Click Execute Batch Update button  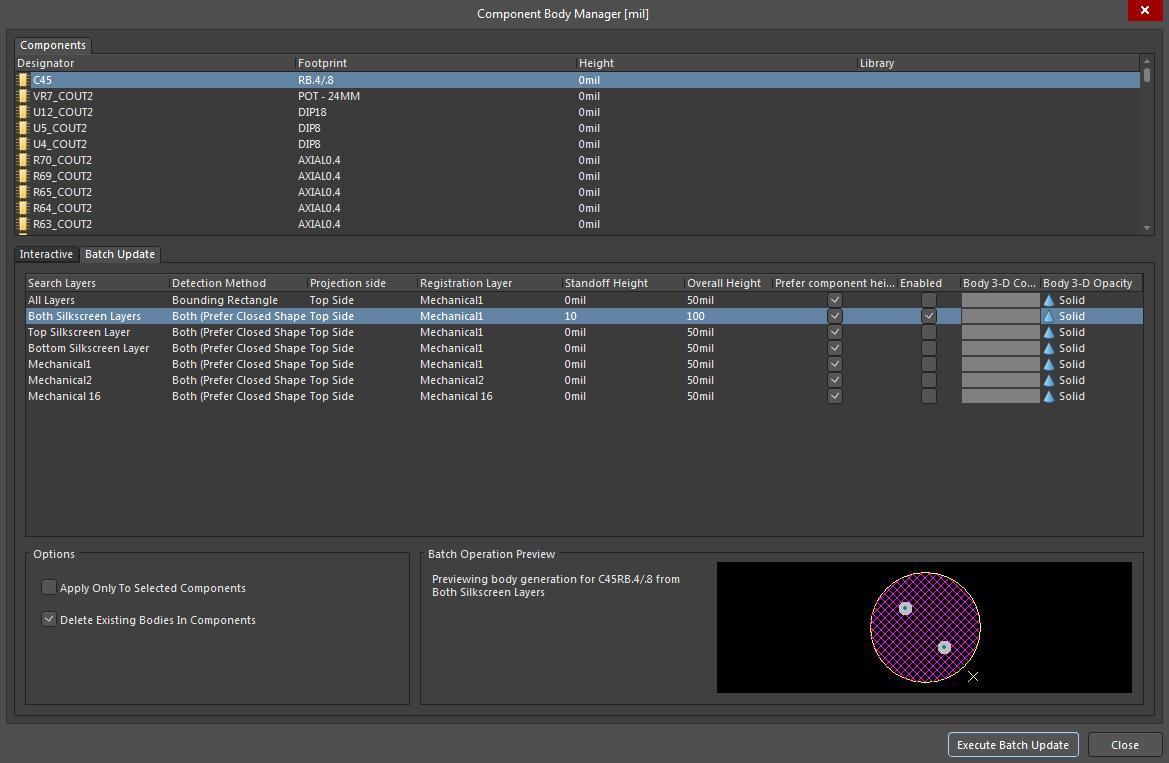click(x=1013, y=745)
